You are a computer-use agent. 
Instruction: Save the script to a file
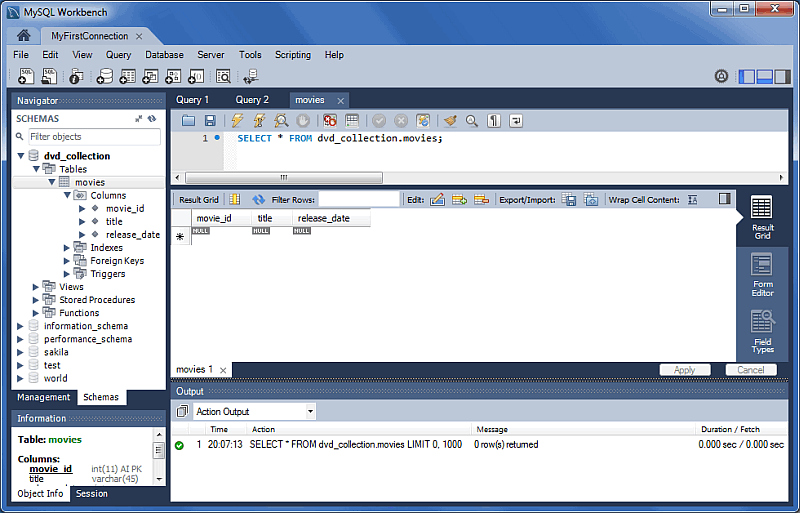pyautogui.click(x=210, y=120)
